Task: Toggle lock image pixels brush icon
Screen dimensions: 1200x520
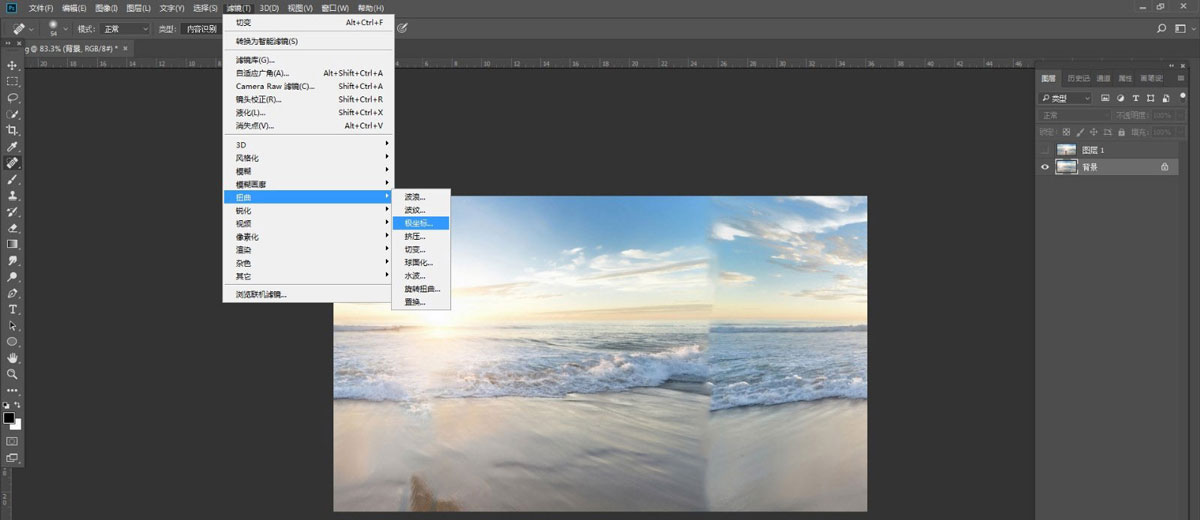Action: point(1081,132)
